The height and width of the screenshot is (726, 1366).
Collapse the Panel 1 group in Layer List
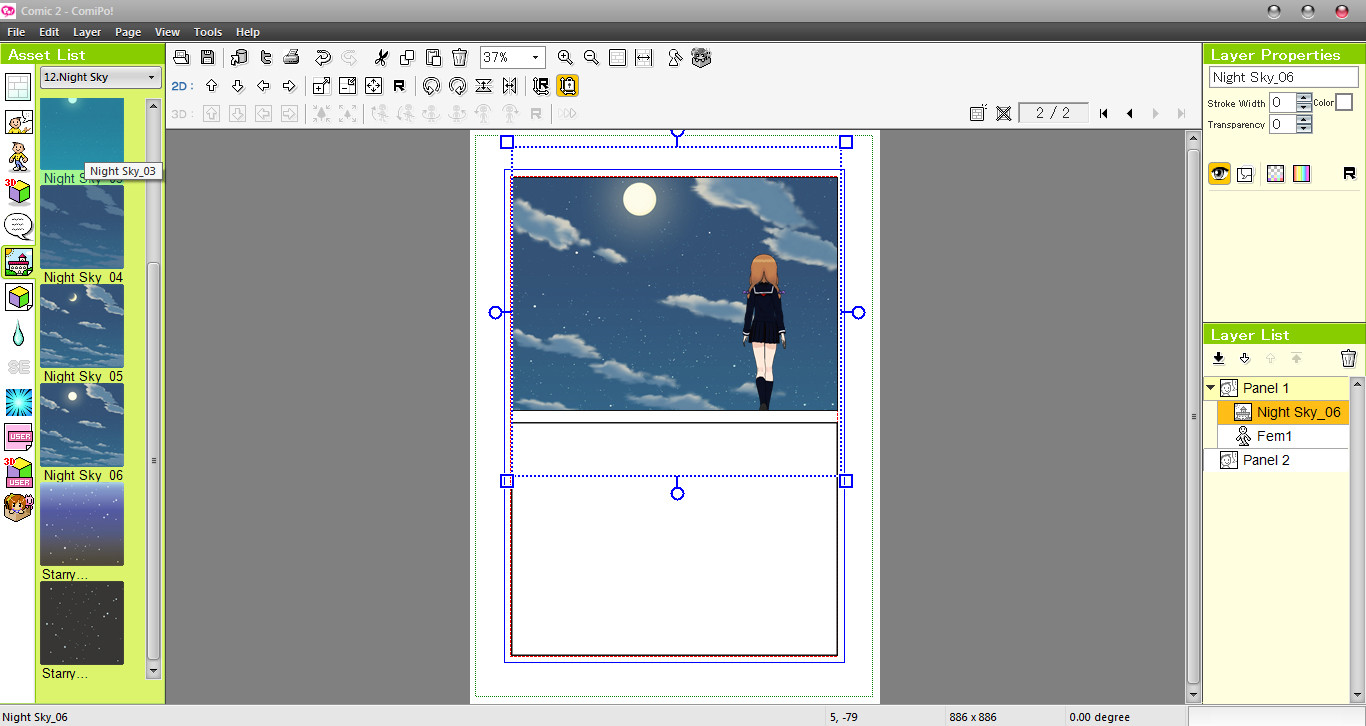1209,388
